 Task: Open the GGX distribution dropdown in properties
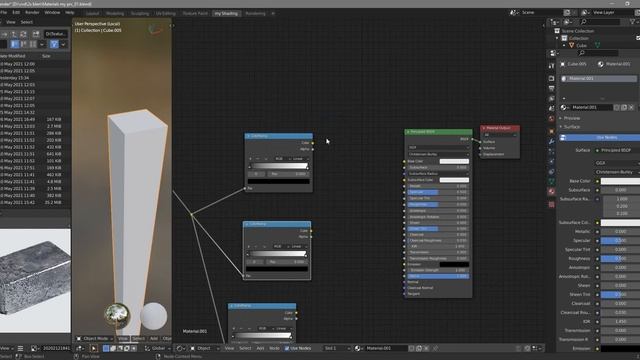[x=617, y=163]
